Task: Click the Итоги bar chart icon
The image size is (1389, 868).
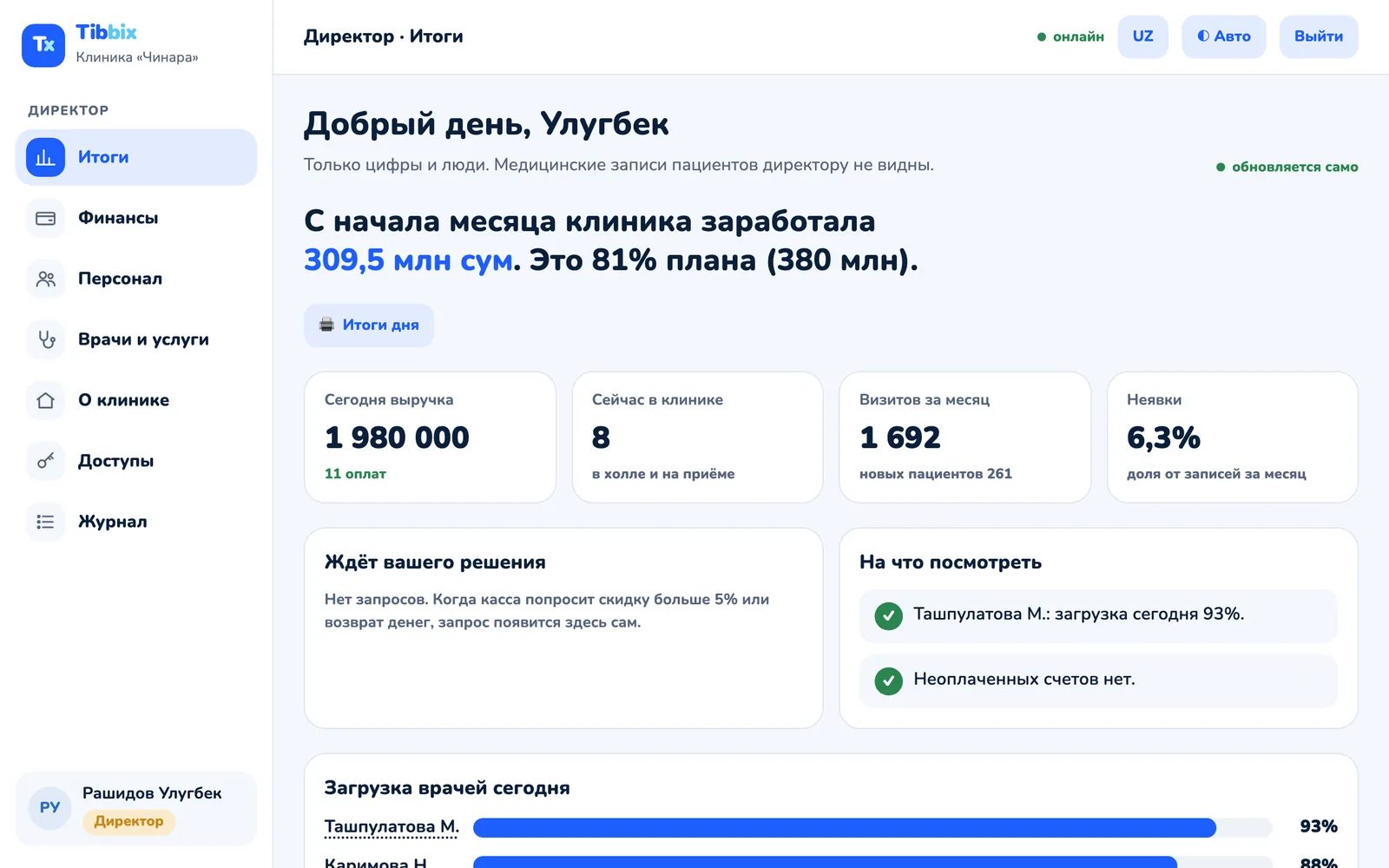Action: pyautogui.click(x=45, y=157)
